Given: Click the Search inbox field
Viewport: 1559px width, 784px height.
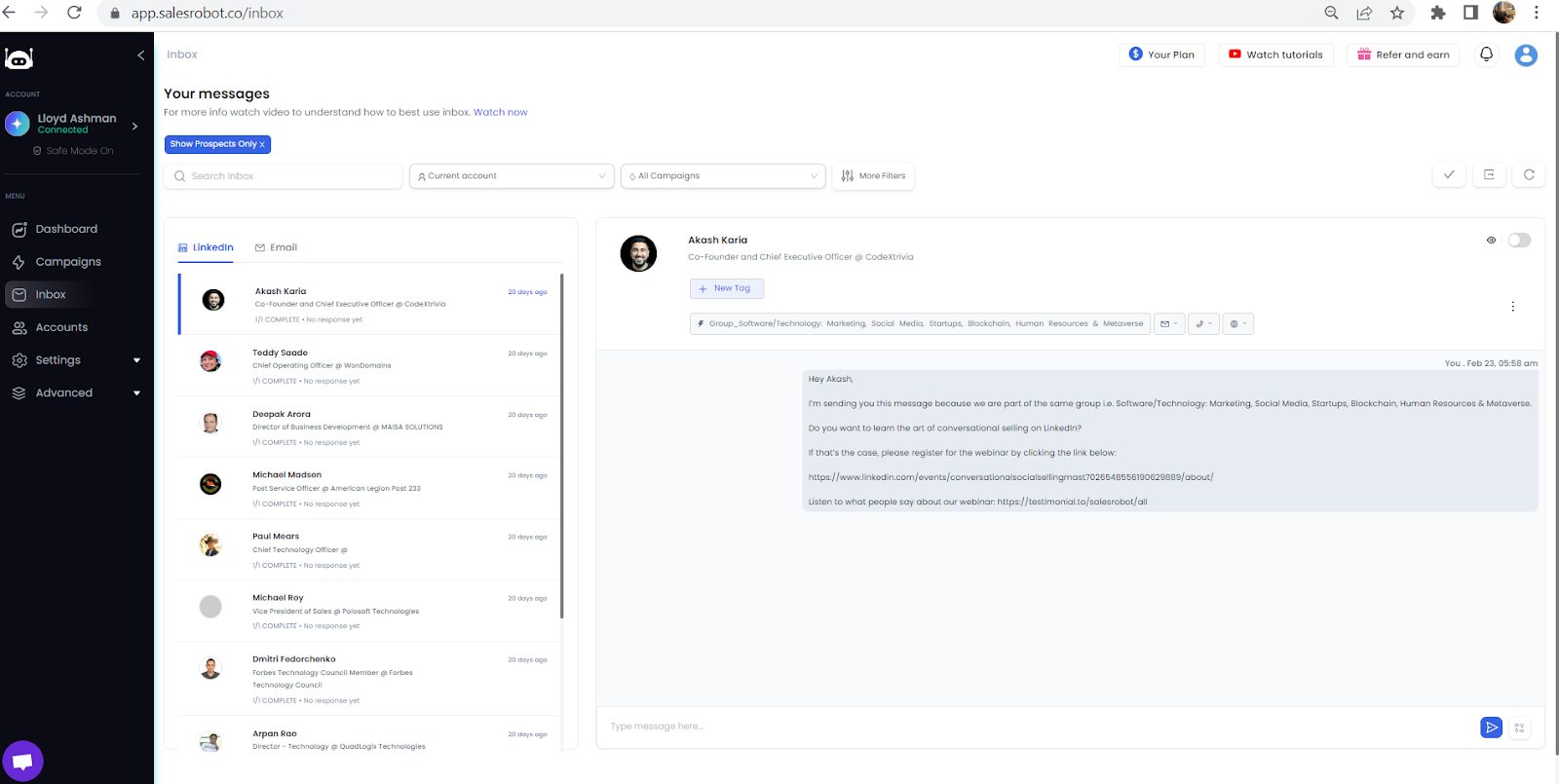Looking at the screenshot, I should (x=283, y=176).
